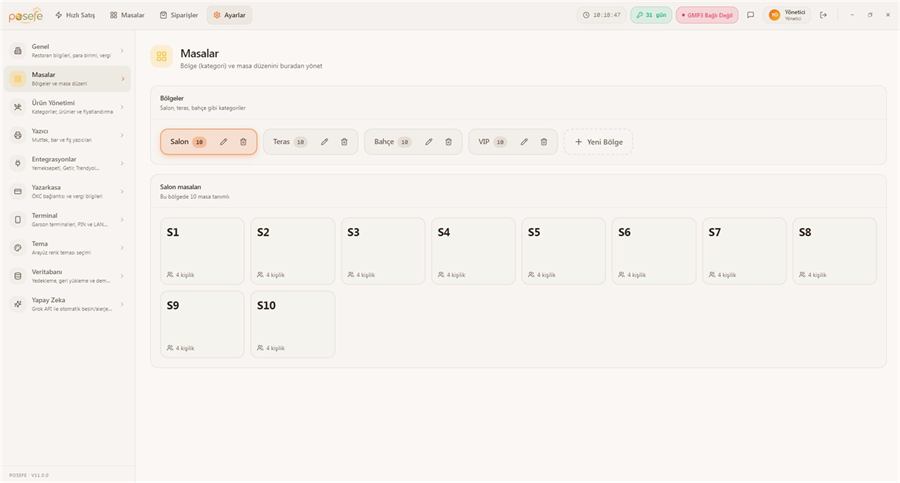
Task: Delete the Salon region via trash icon
Action: click(x=243, y=142)
